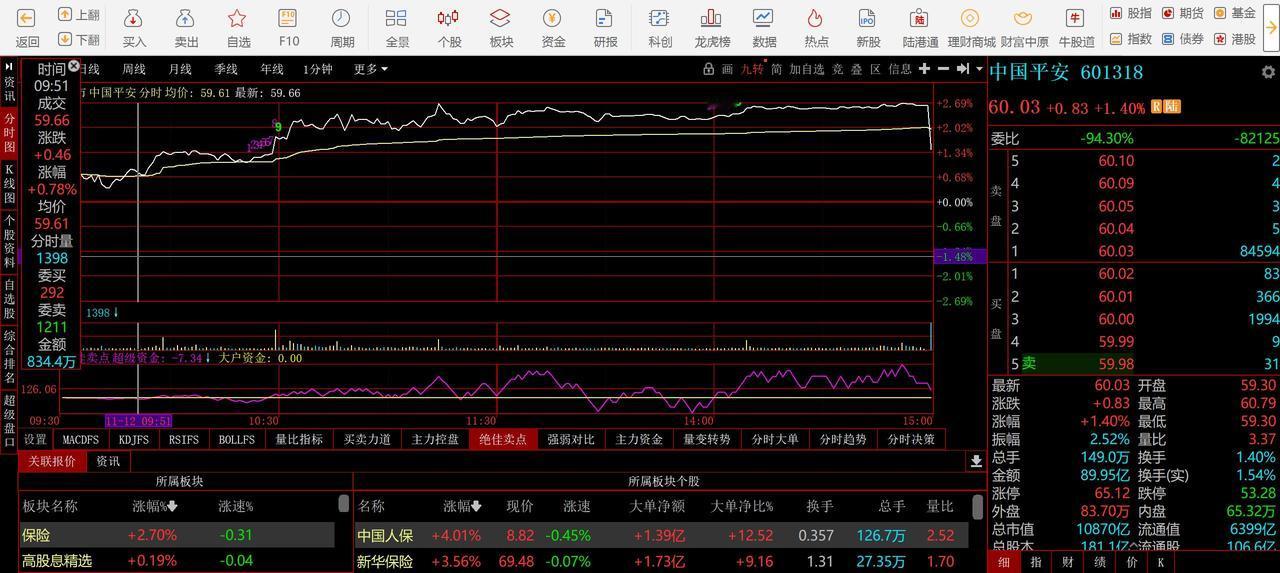Click the 资金 capital flow icon
The image size is (1280, 573).
553,18
